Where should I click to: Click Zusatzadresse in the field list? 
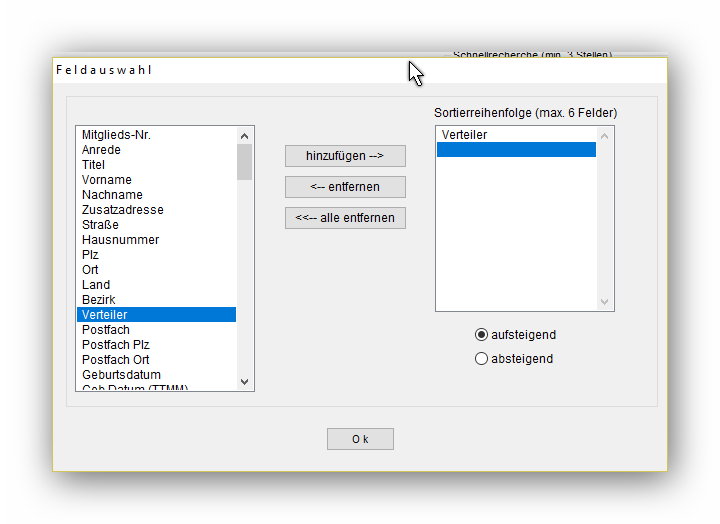coord(122,210)
